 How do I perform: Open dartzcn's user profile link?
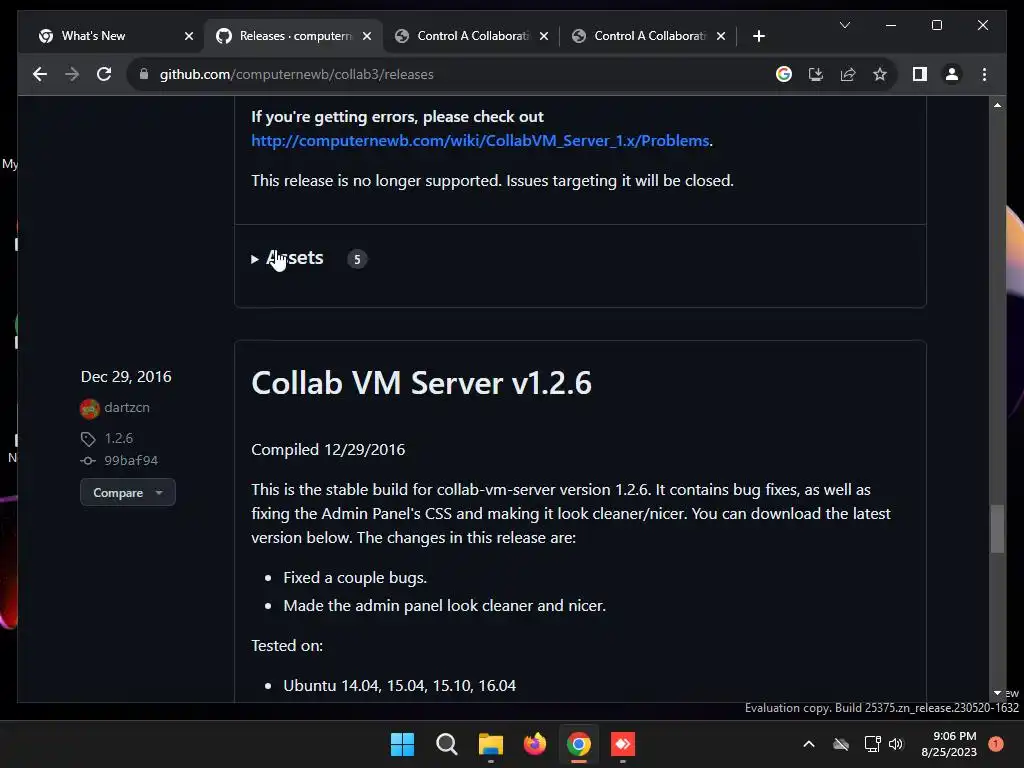tap(127, 408)
